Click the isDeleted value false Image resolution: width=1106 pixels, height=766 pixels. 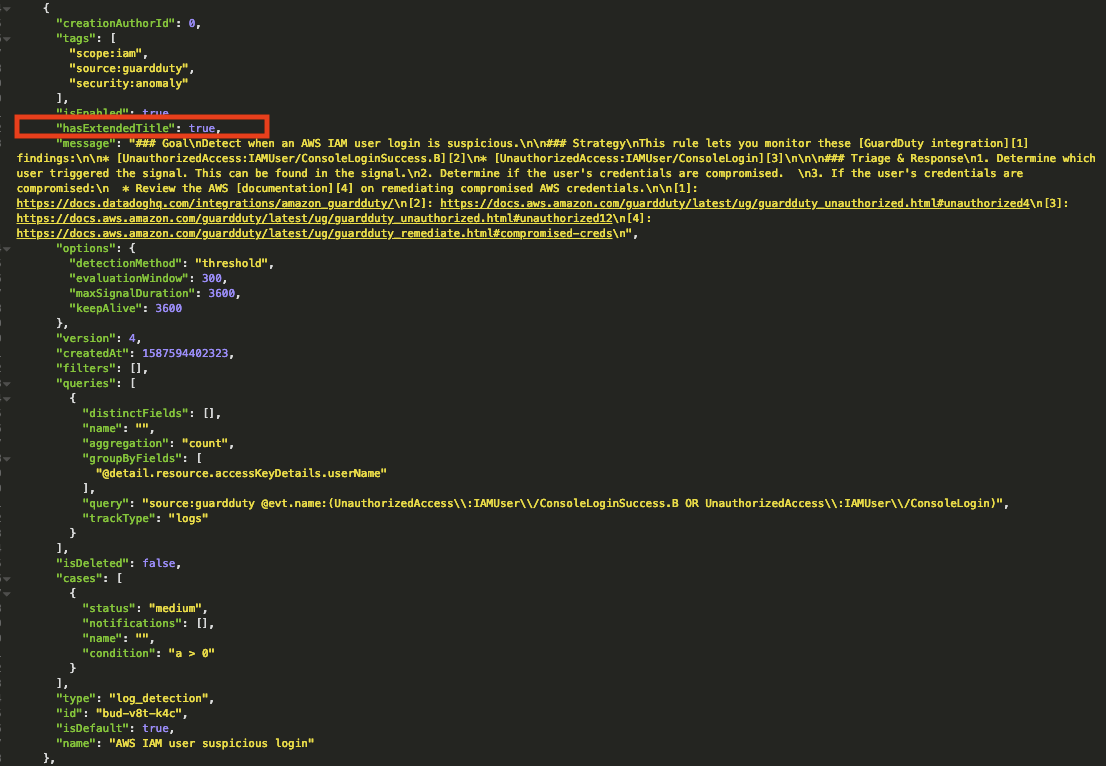[x=159, y=564]
